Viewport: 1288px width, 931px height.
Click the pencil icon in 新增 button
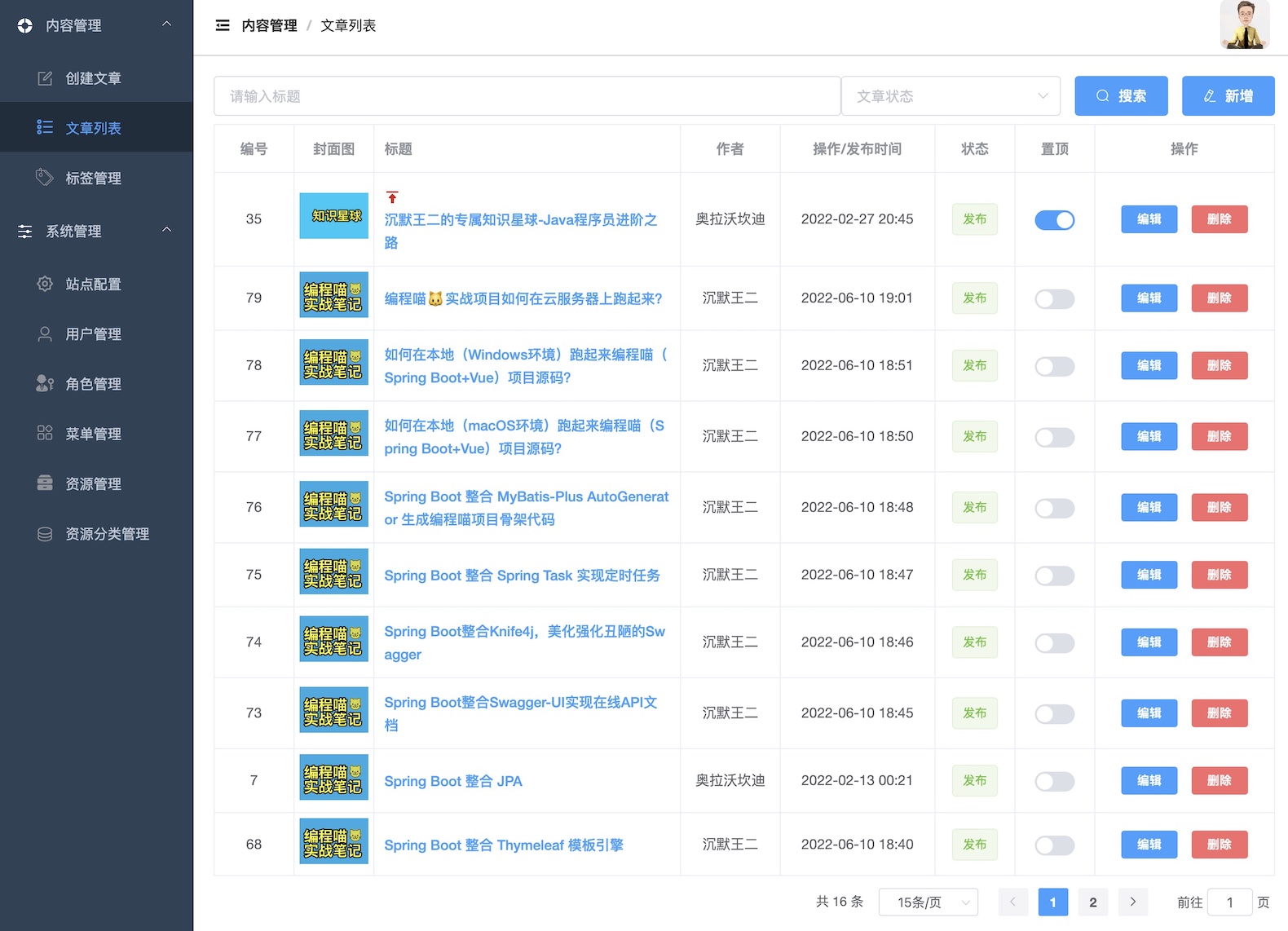tap(1210, 96)
